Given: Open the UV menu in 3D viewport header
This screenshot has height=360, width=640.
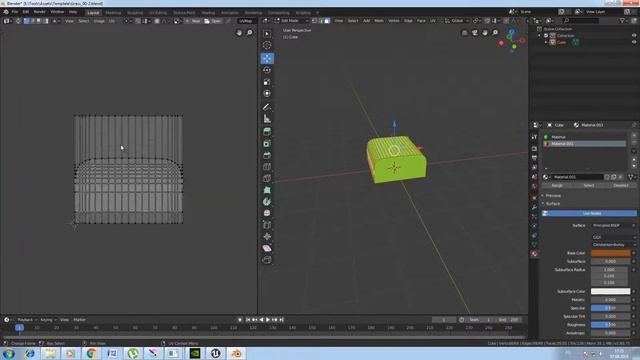Looking at the screenshot, I should click(433, 20).
